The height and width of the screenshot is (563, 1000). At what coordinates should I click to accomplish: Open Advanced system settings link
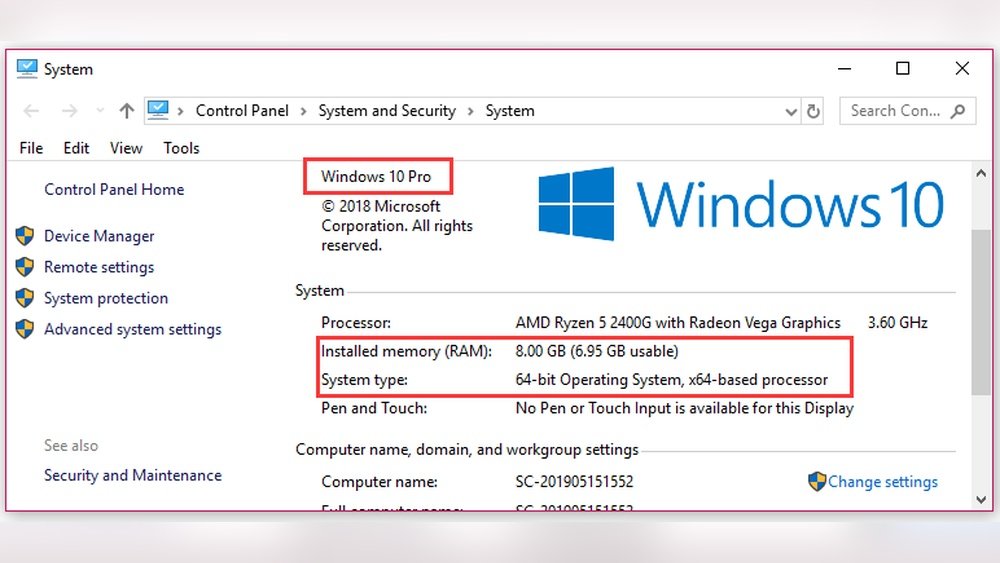click(132, 329)
